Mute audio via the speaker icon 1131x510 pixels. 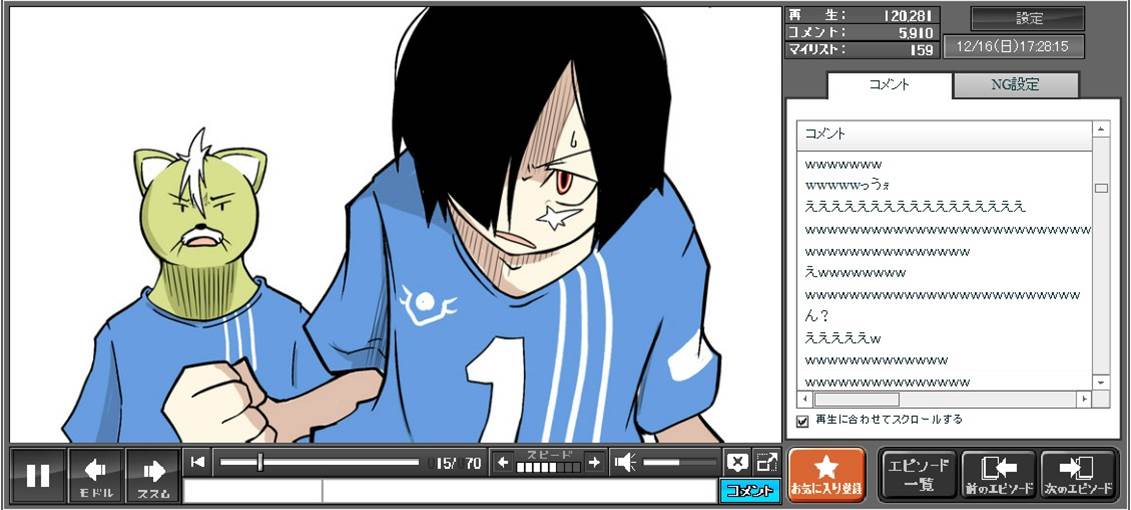(x=625, y=462)
